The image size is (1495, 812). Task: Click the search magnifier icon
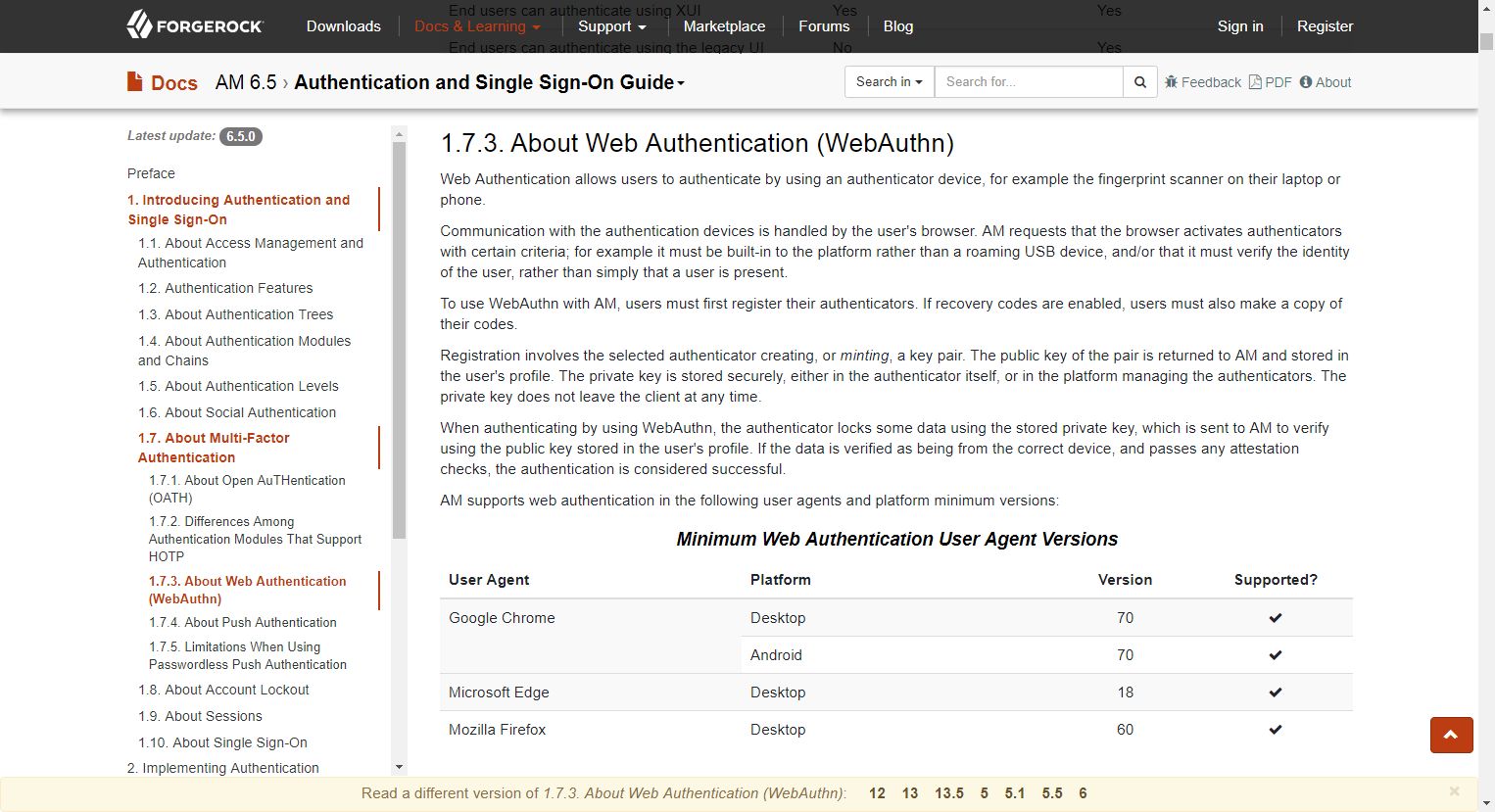(1139, 81)
